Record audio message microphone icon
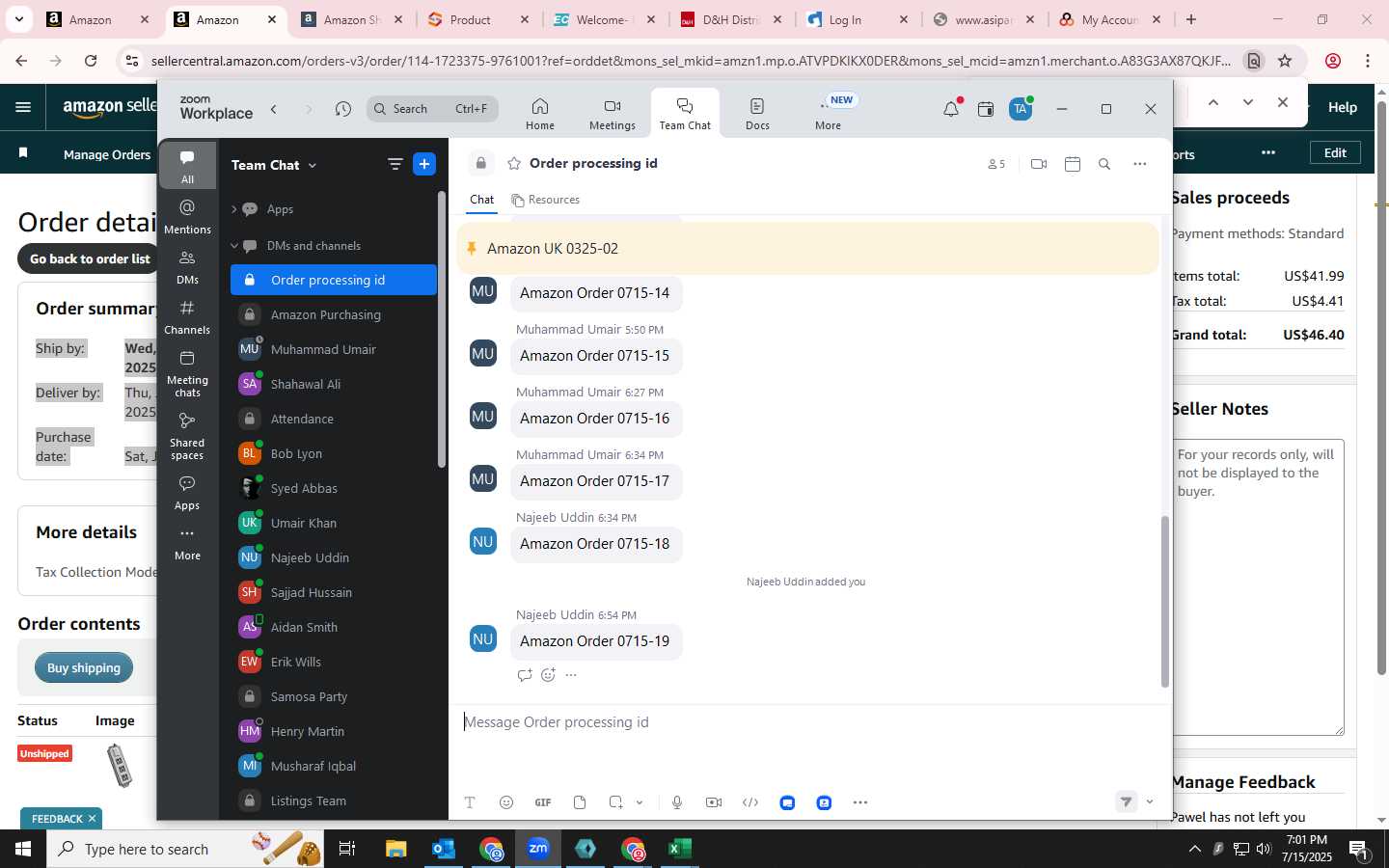The width and height of the screenshot is (1389, 868). (x=677, y=802)
